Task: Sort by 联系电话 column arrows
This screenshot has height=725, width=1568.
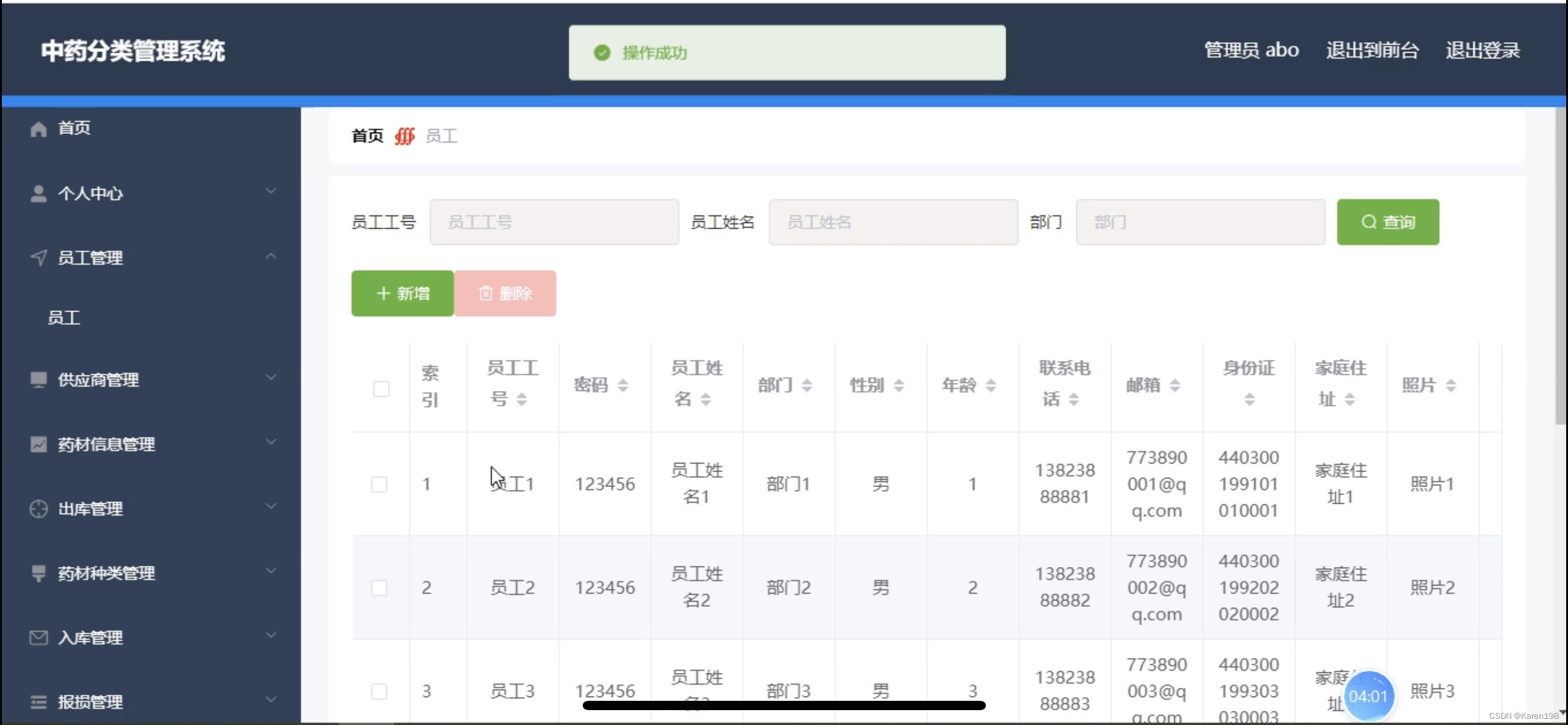Action: [1074, 399]
